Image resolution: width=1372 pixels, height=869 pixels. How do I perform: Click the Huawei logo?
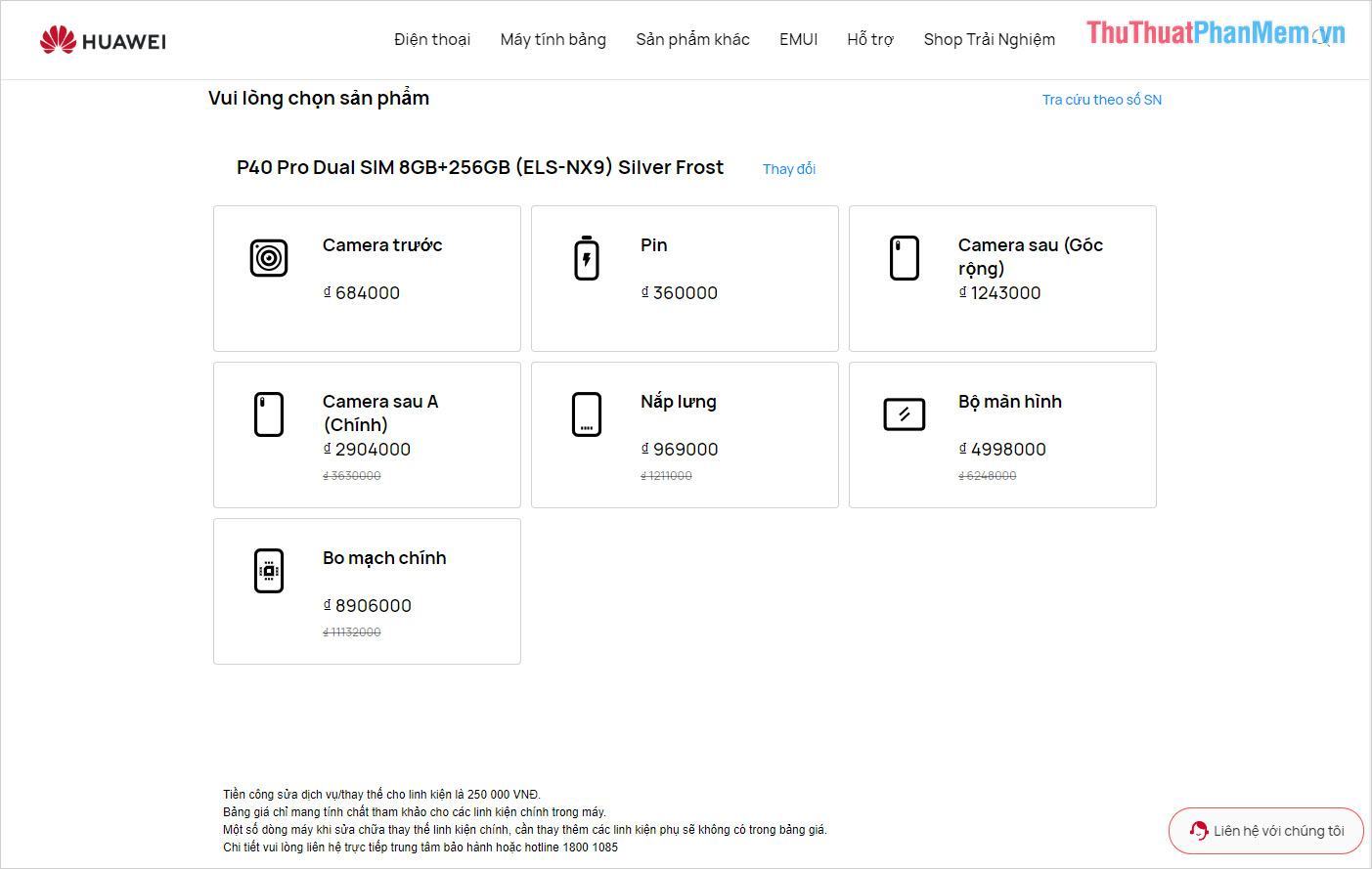tap(103, 40)
